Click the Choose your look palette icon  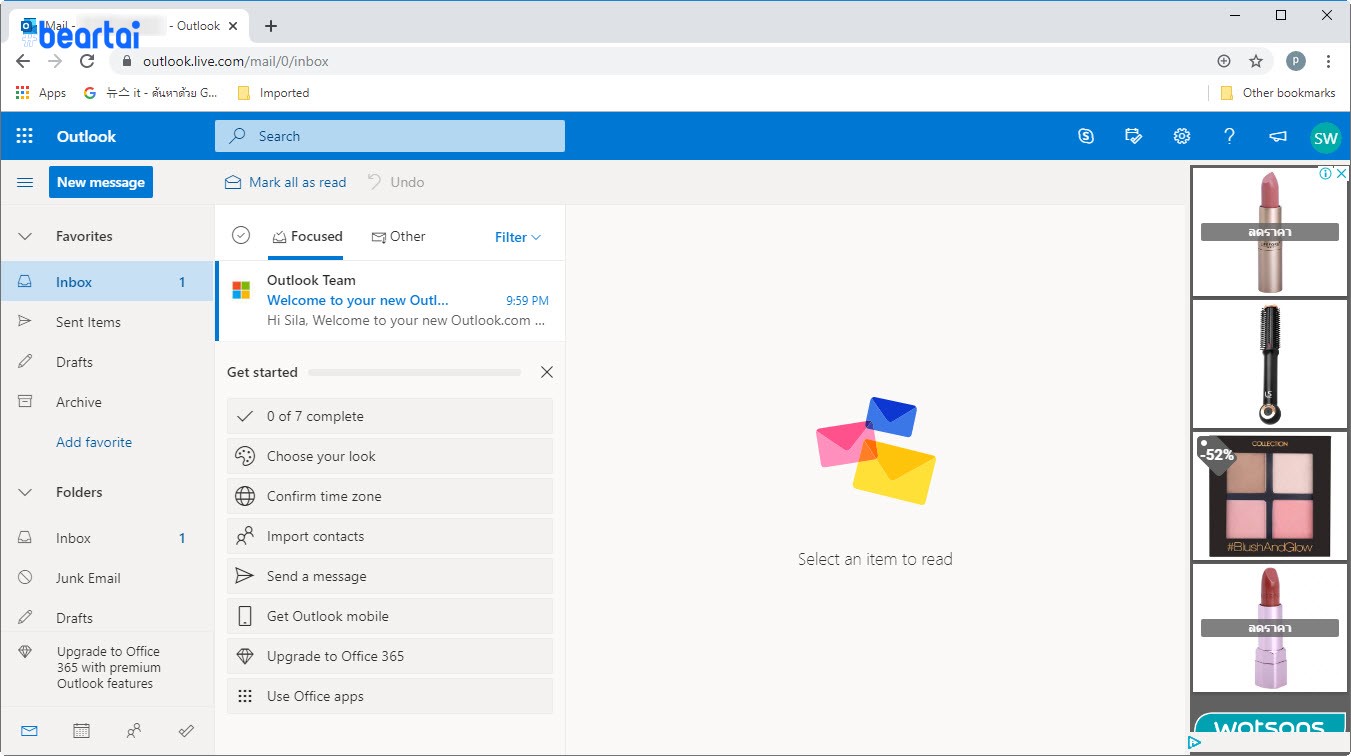click(x=245, y=456)
